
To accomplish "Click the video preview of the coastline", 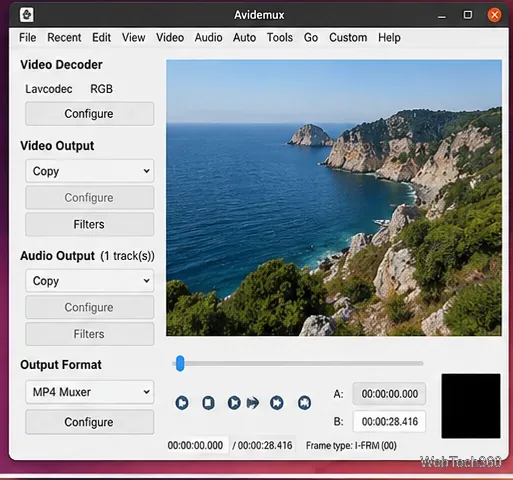I will [x=334, y=198].
